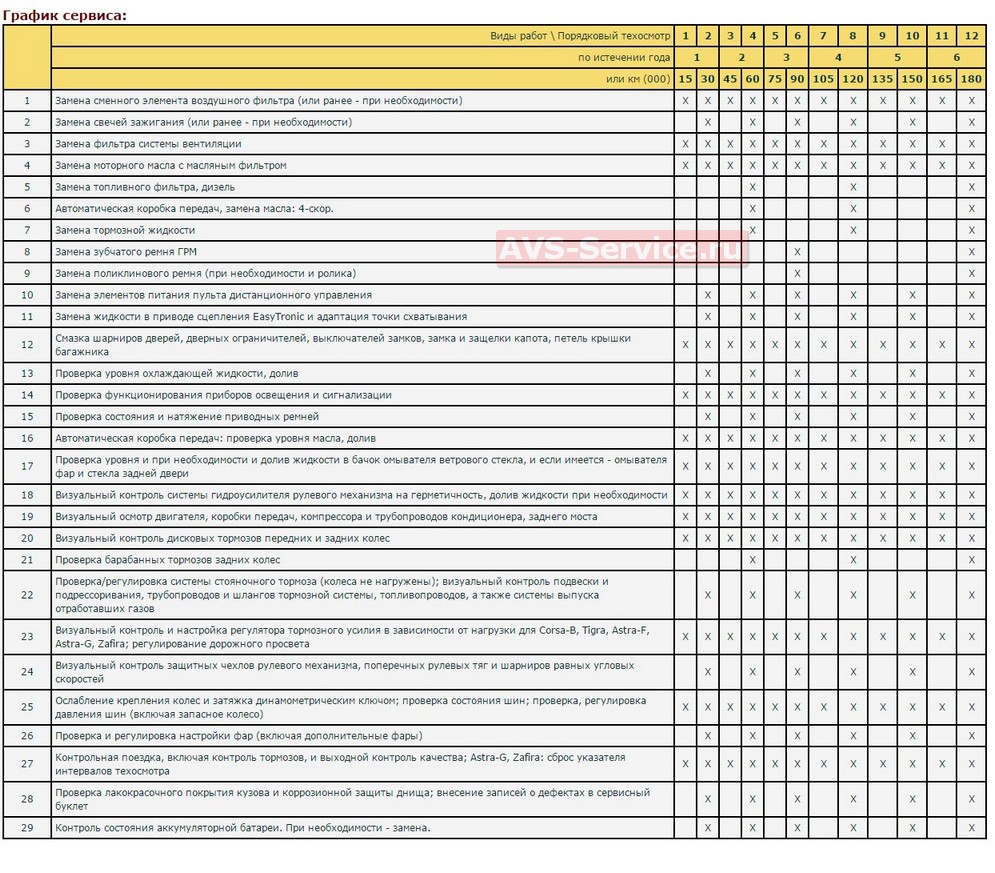Click year 3 cell in the header
Screen dimensions: 995x873
click(x=786, y=58)
